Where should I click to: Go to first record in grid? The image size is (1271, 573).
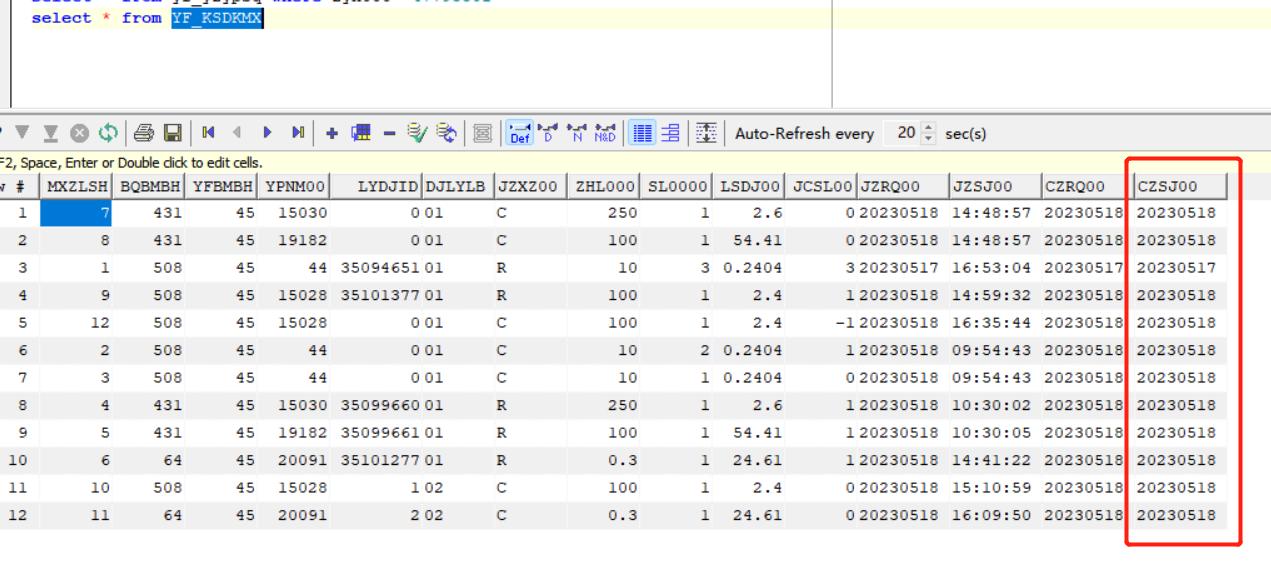207,134
